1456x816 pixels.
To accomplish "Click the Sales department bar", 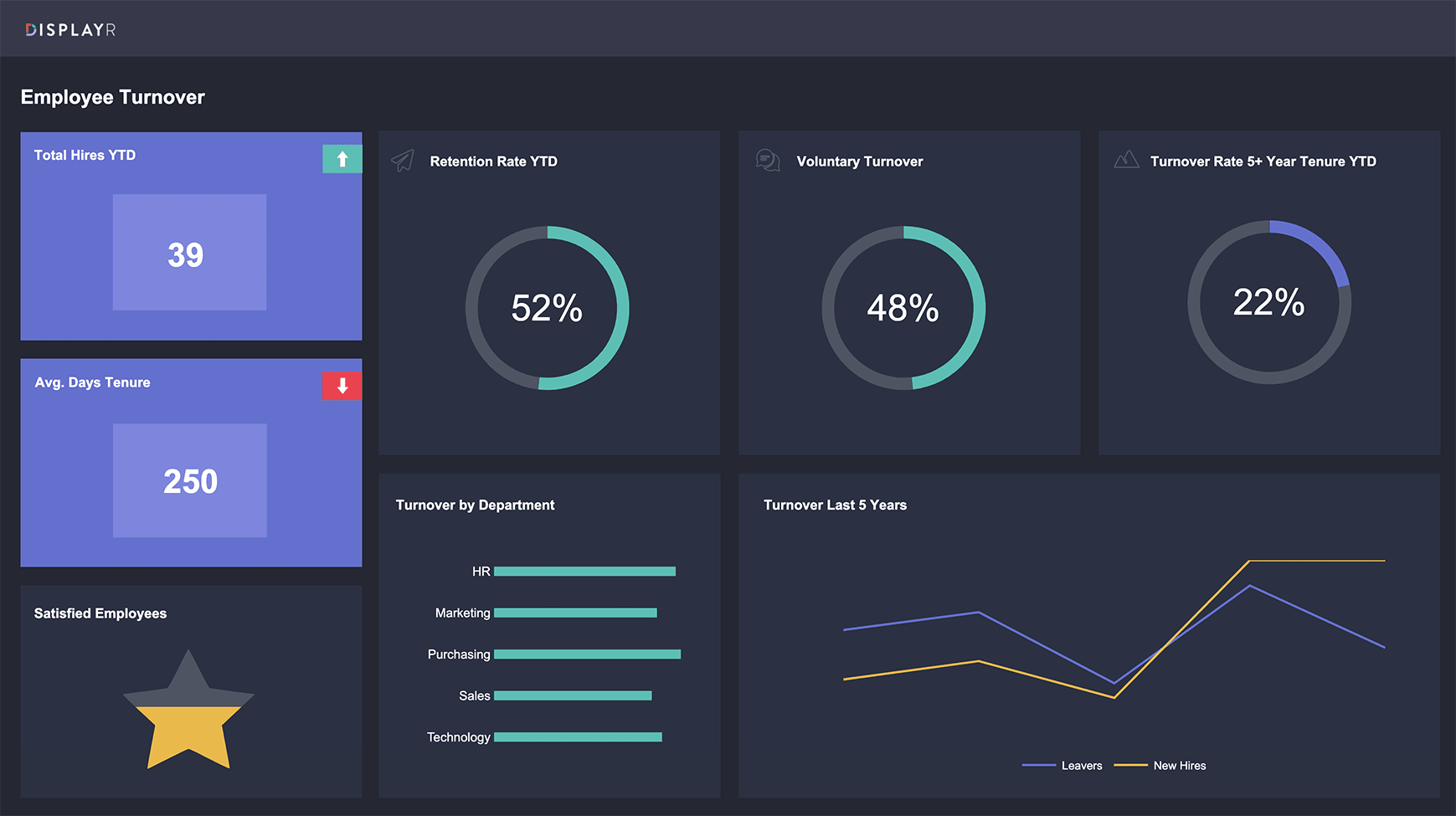I will coord(573,695).
